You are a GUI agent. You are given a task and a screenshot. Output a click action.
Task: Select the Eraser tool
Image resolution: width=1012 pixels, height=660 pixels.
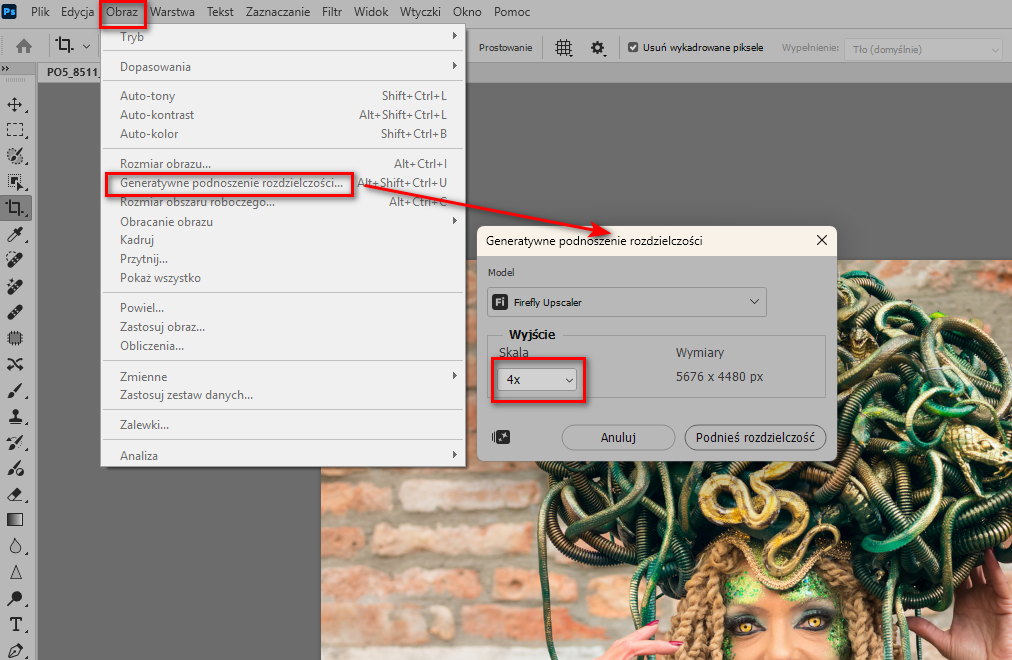pyautogui.click(x=15, y=494)
